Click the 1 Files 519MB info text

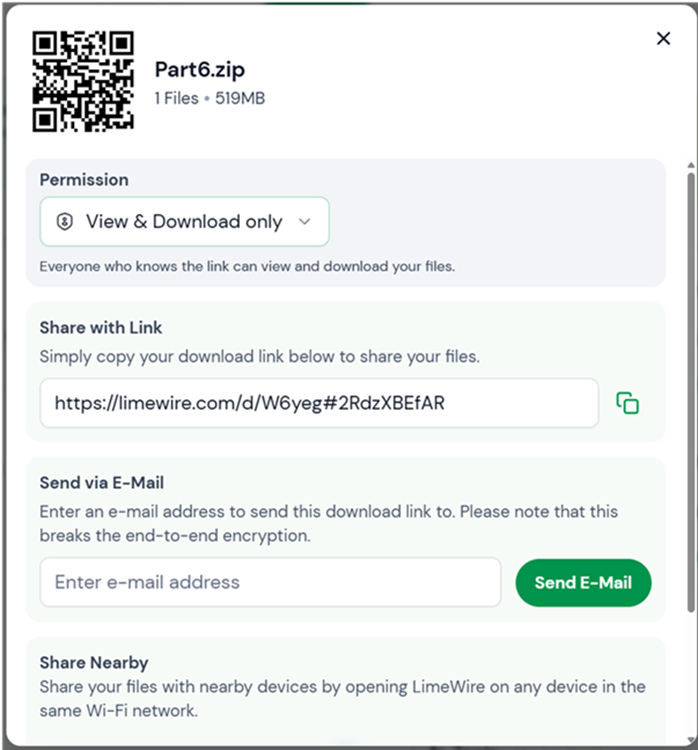[210, 98]
